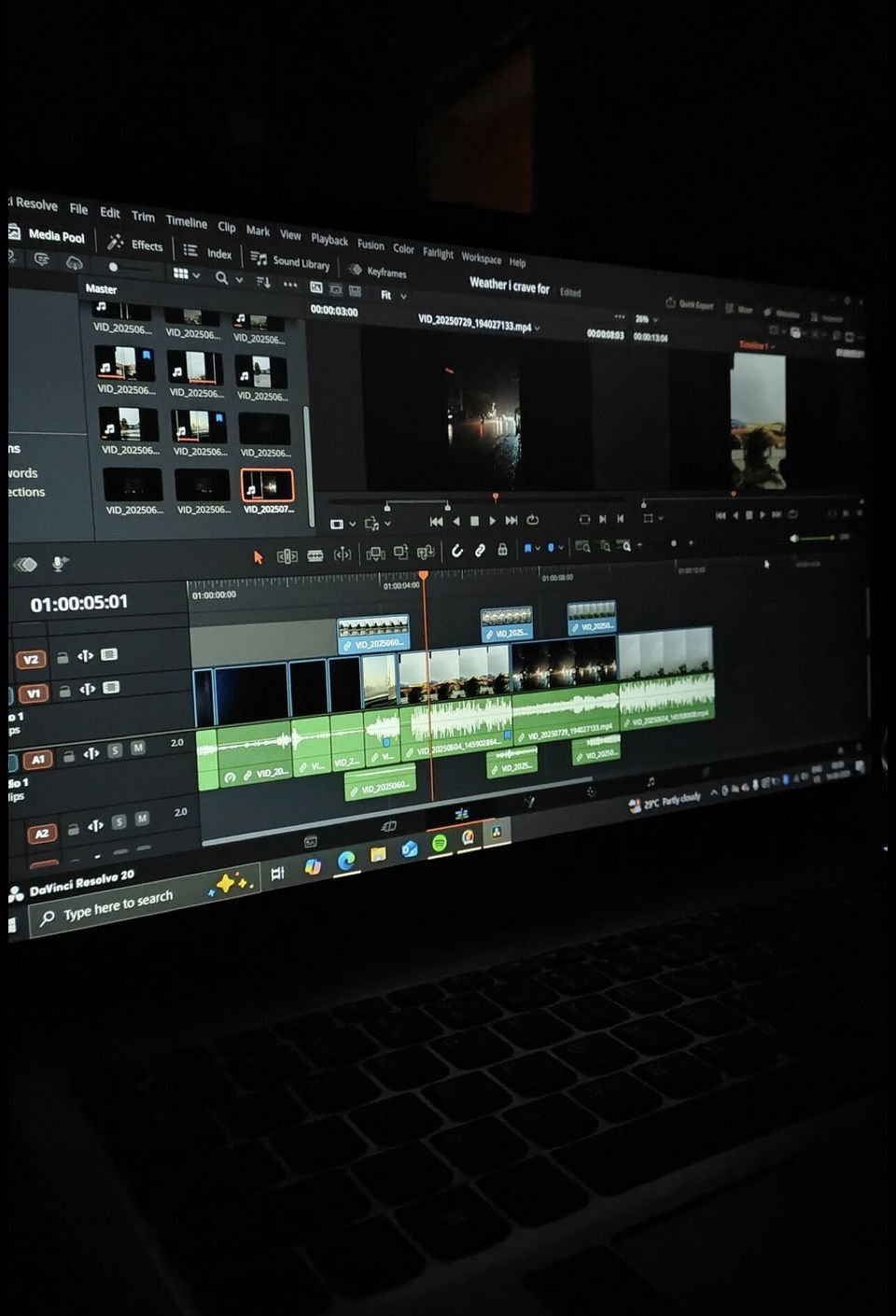This screenshot has height=1316, width=896.
Task: Open the Timeline 1 name dropdown
Action: (x=757, y=345)
